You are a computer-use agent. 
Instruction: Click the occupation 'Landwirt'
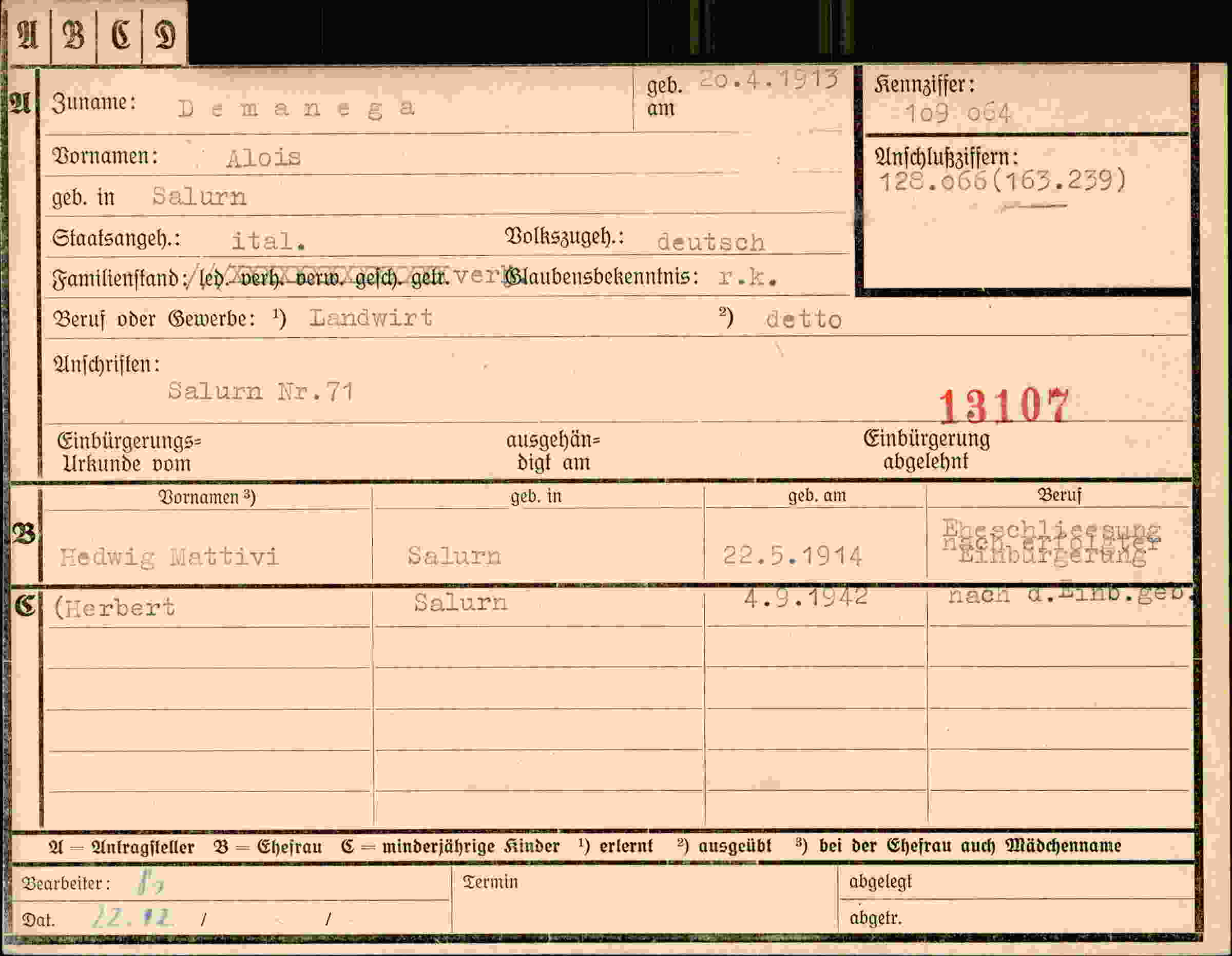coord(371,318)
